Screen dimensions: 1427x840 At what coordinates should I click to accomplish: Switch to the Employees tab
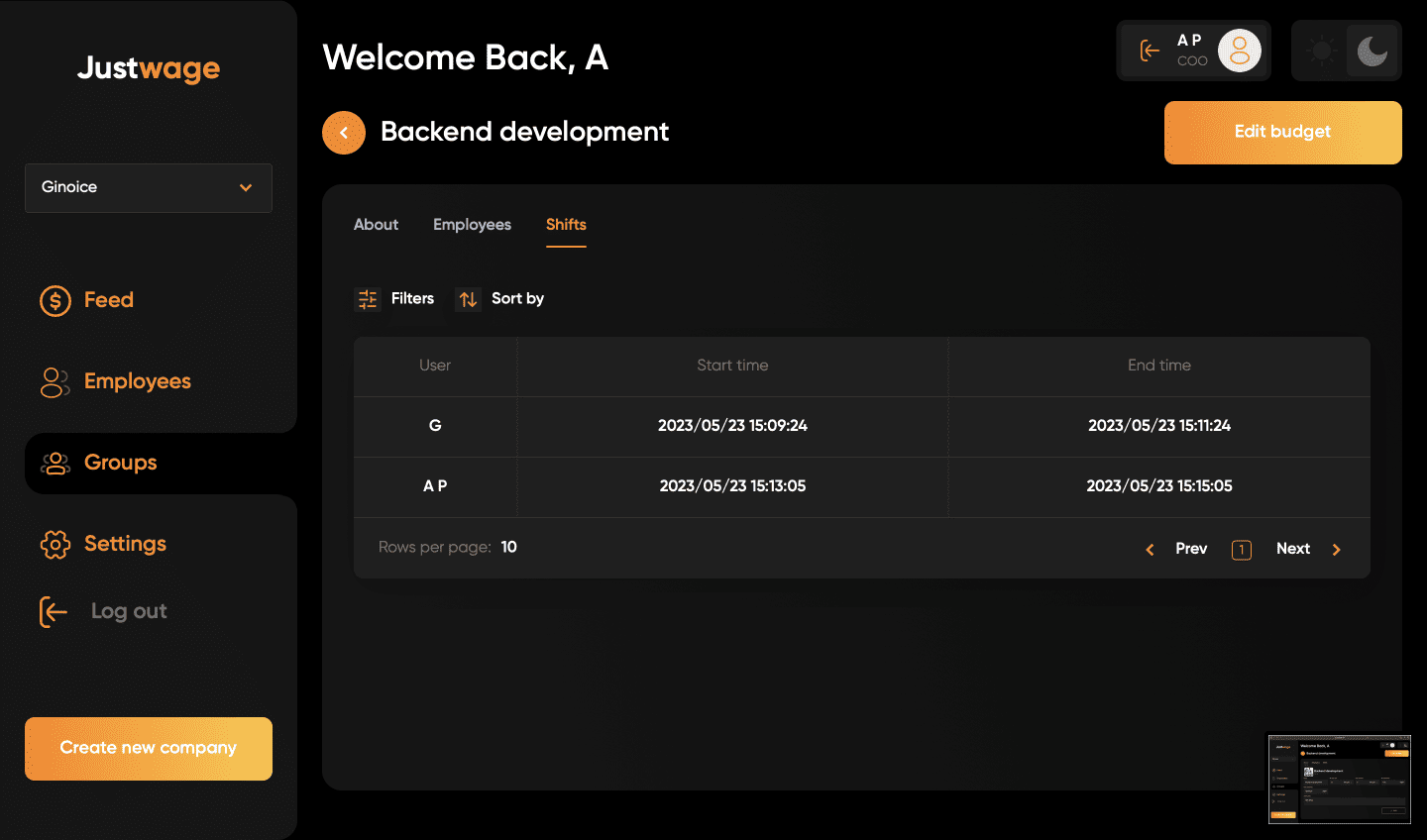(472, 225)
